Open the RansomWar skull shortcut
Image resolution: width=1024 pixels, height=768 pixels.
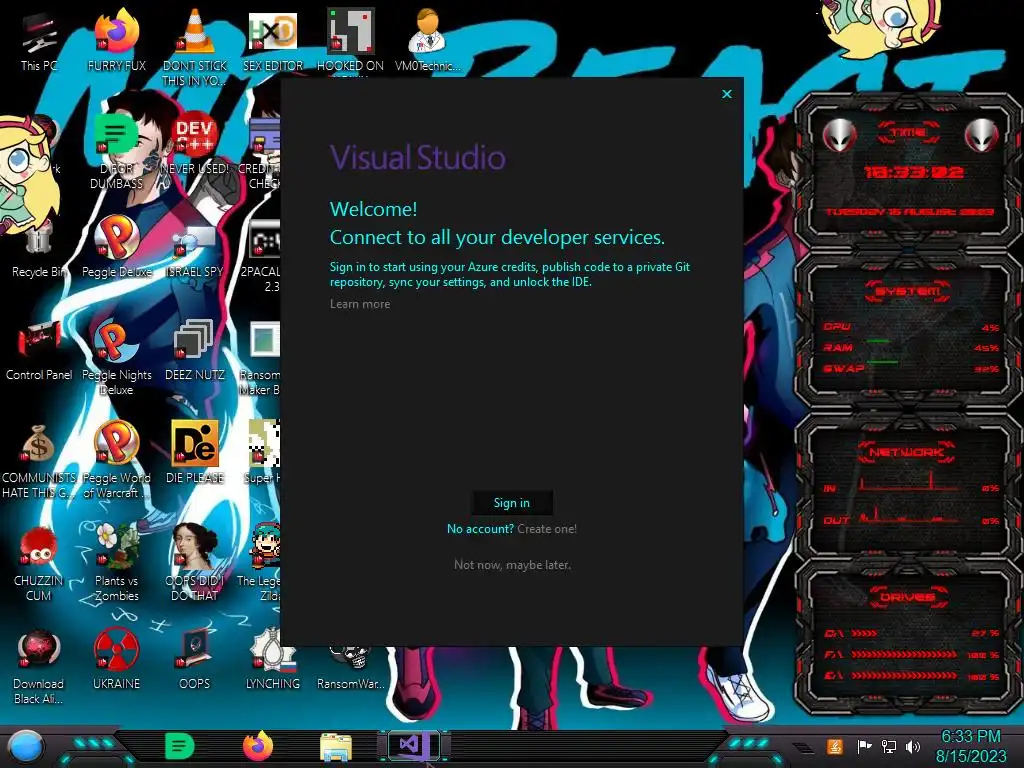pos(350,666)
